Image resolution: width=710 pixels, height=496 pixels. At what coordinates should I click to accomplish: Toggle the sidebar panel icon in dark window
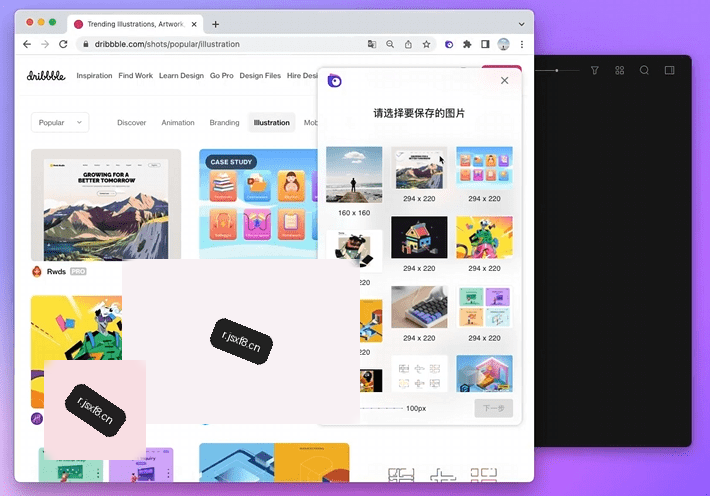669,70
